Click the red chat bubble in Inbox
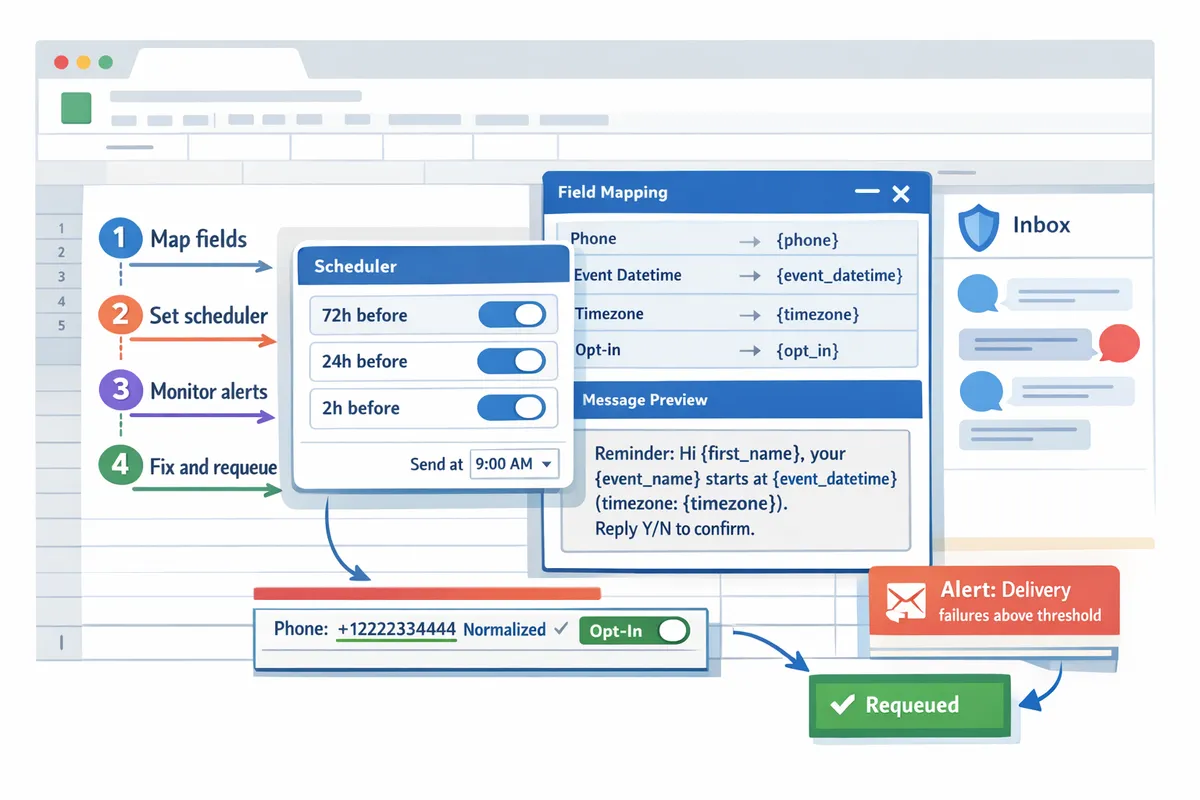Viewport: 1200px width, 800px height. (1119, 345)
